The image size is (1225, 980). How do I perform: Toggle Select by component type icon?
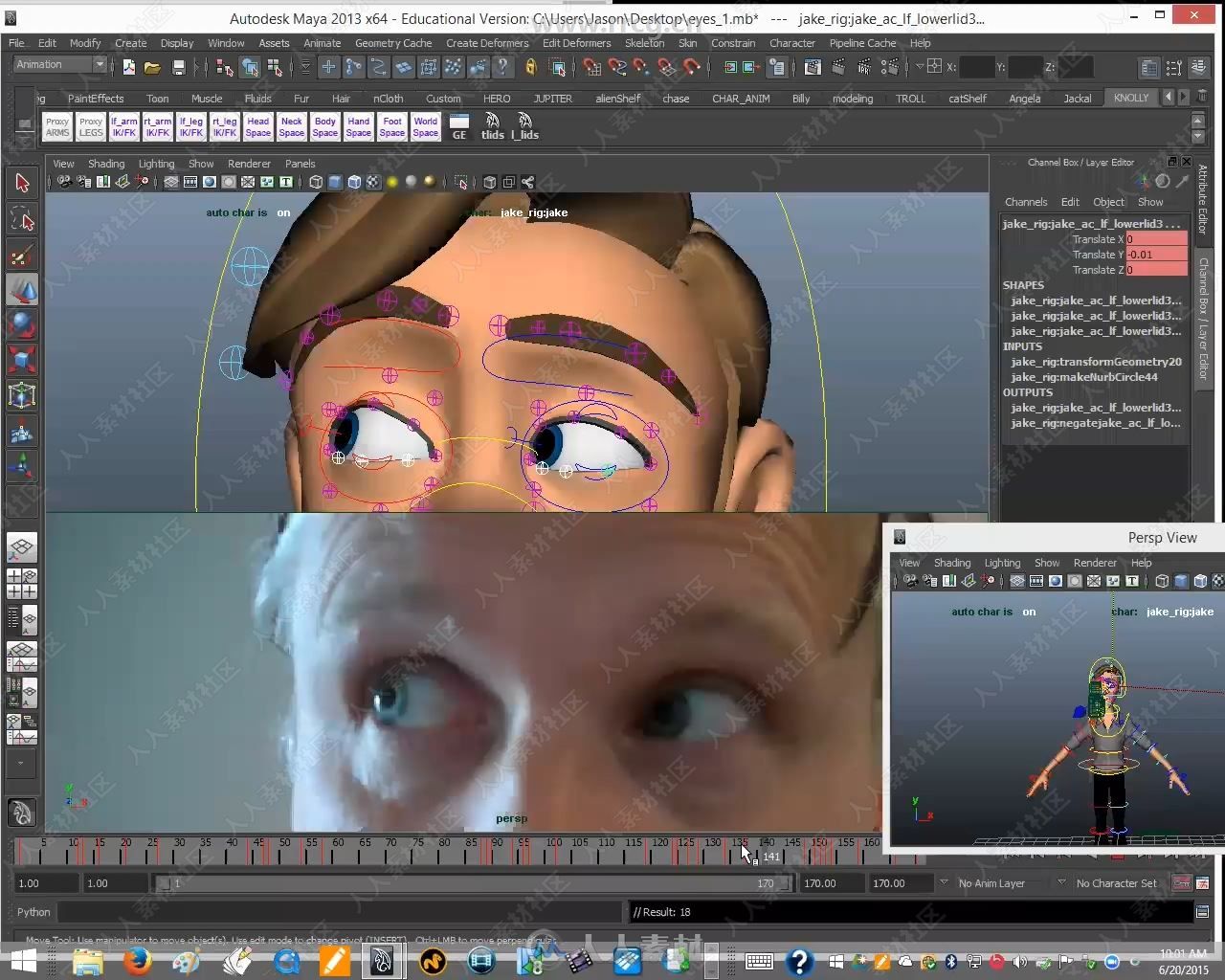tap(275, 67)
